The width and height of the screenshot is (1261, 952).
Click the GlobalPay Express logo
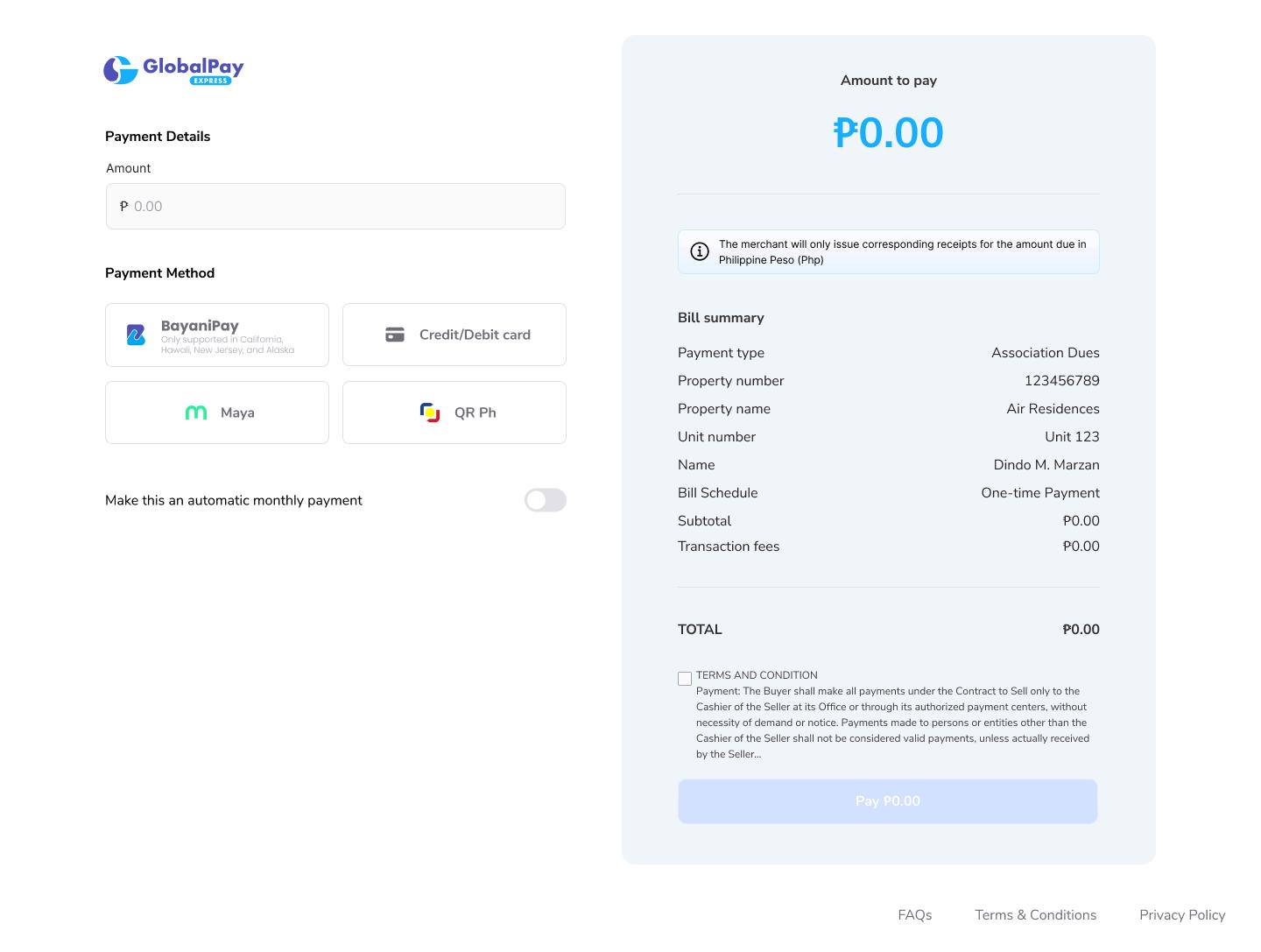(173, 70)
